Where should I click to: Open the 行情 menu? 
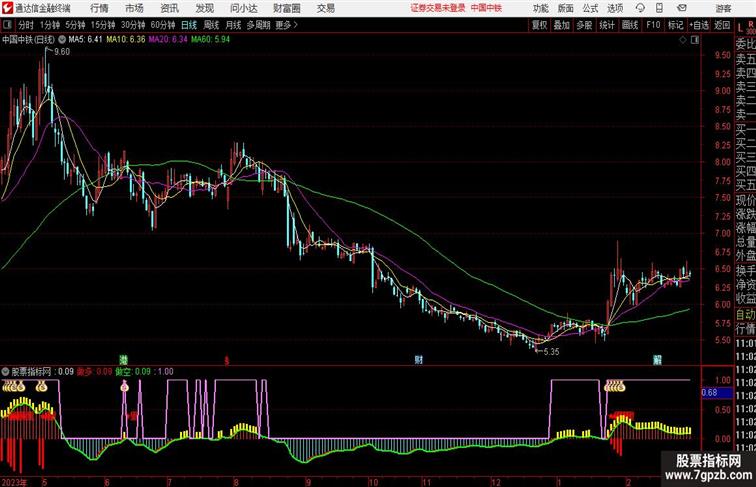click(99, 8)
